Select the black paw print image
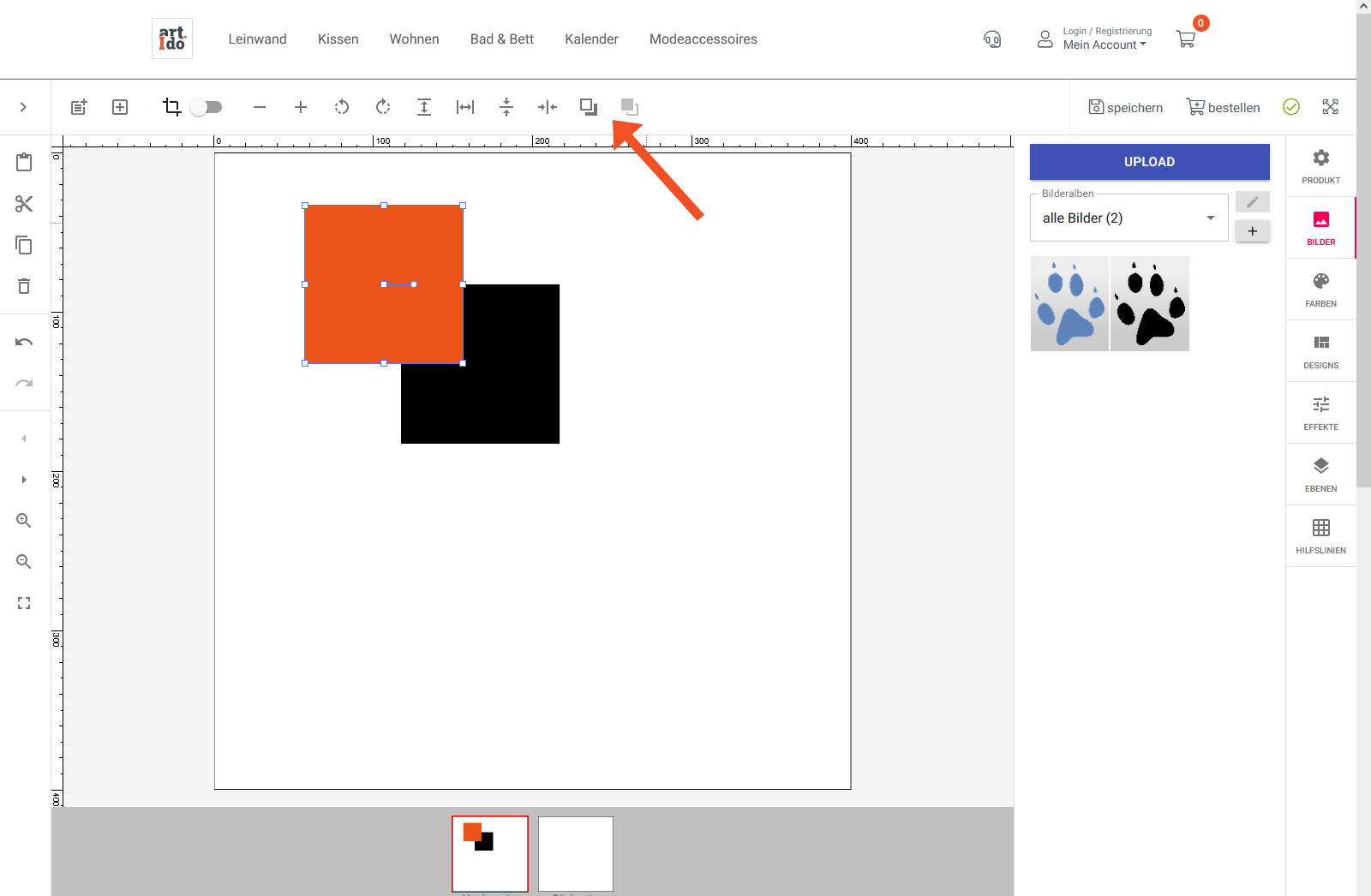 coord(1150,303)
